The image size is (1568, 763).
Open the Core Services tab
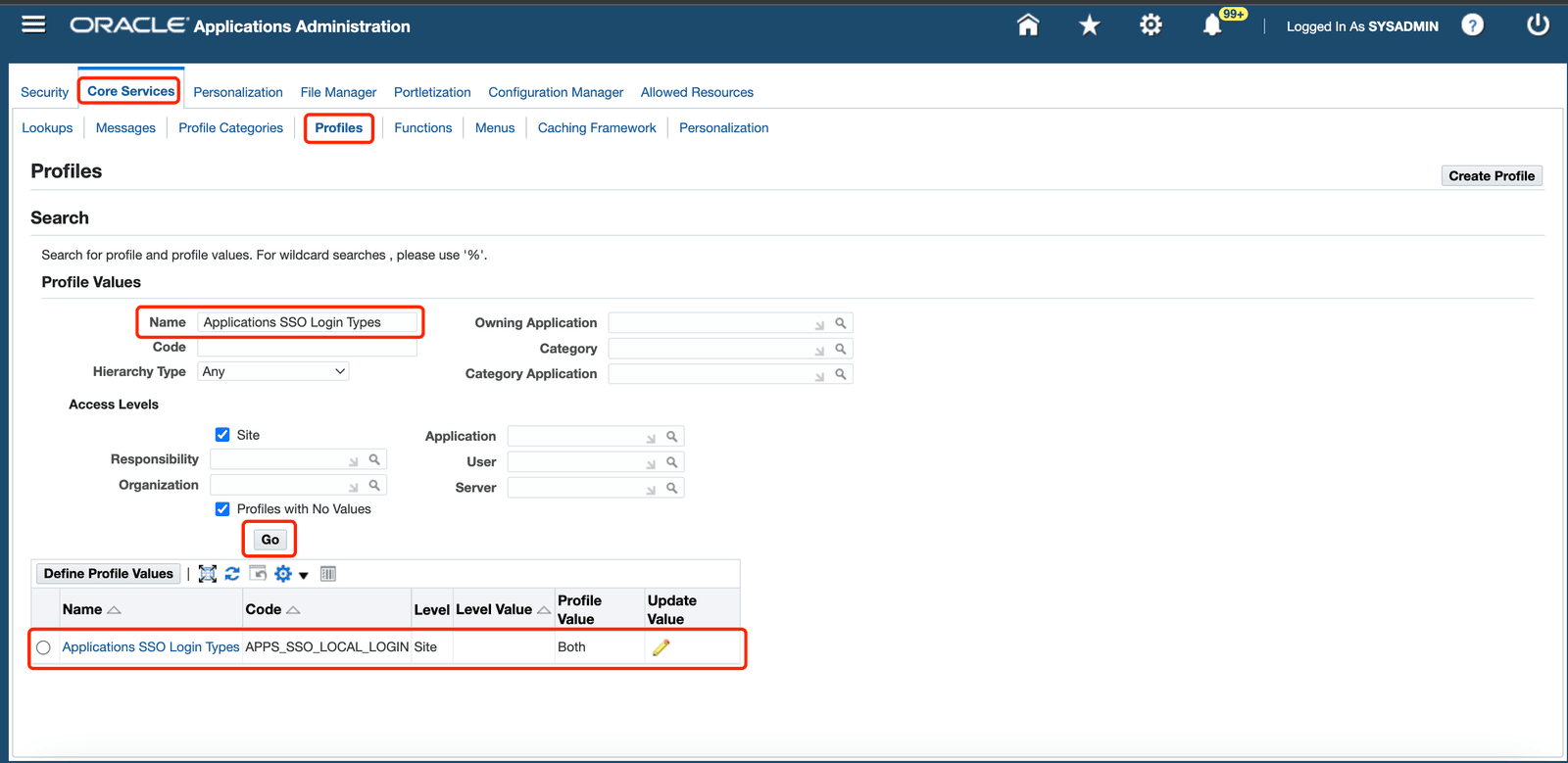131,91
